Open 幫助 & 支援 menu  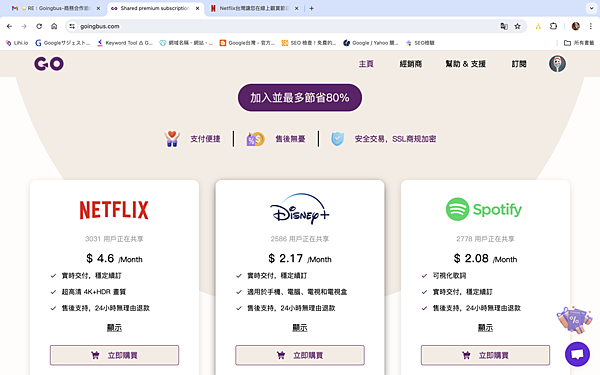tap(466, 64)
